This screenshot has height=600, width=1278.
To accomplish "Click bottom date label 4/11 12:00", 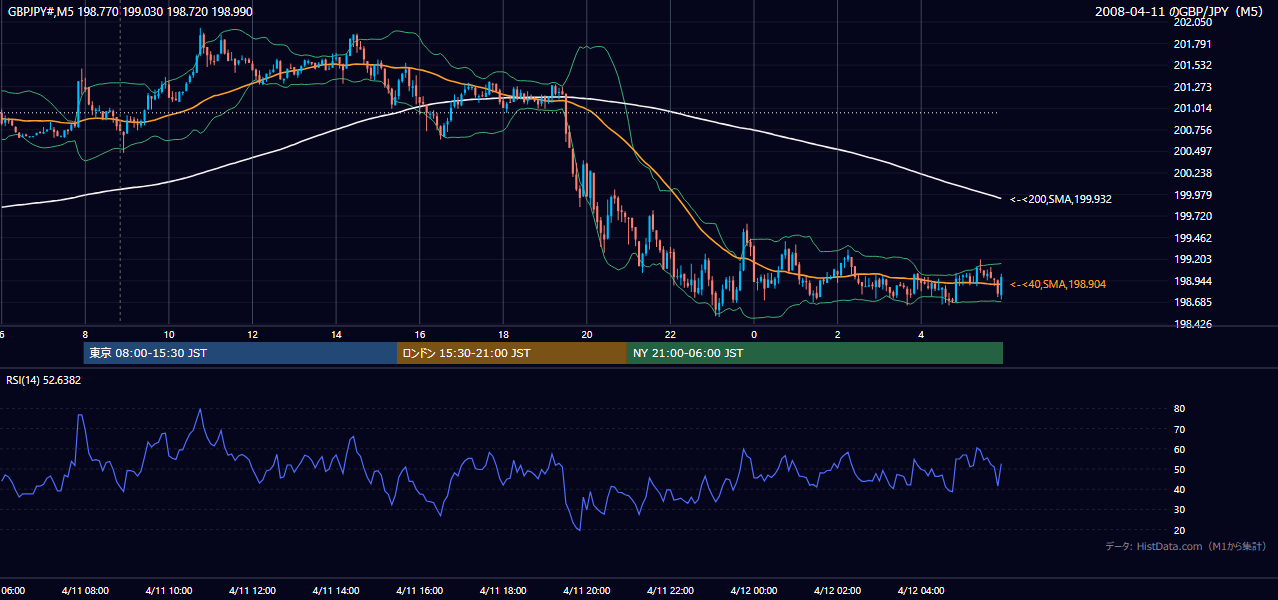I will (252, 590).
